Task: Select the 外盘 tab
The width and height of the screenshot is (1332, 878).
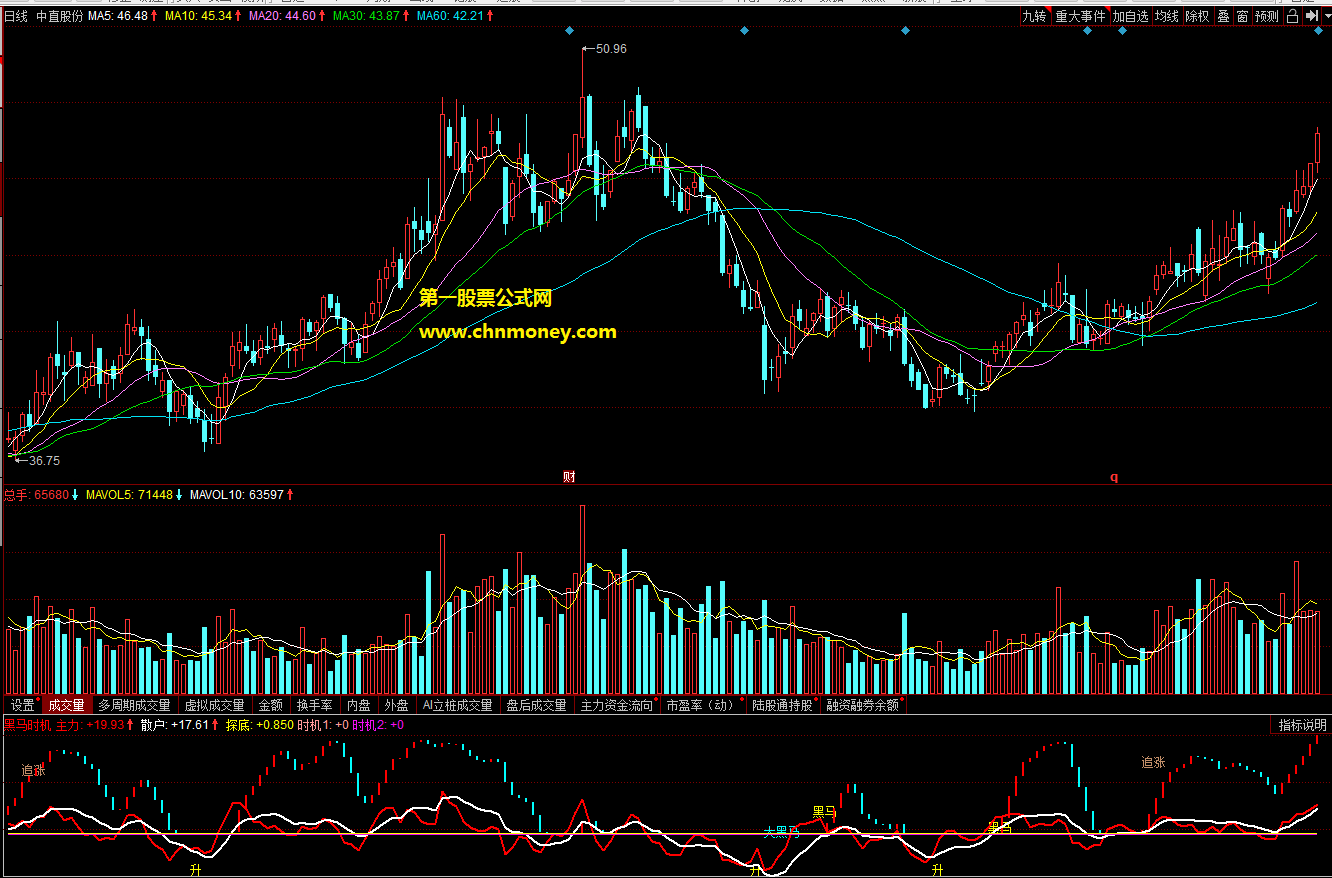Action: tap(397, 705)
